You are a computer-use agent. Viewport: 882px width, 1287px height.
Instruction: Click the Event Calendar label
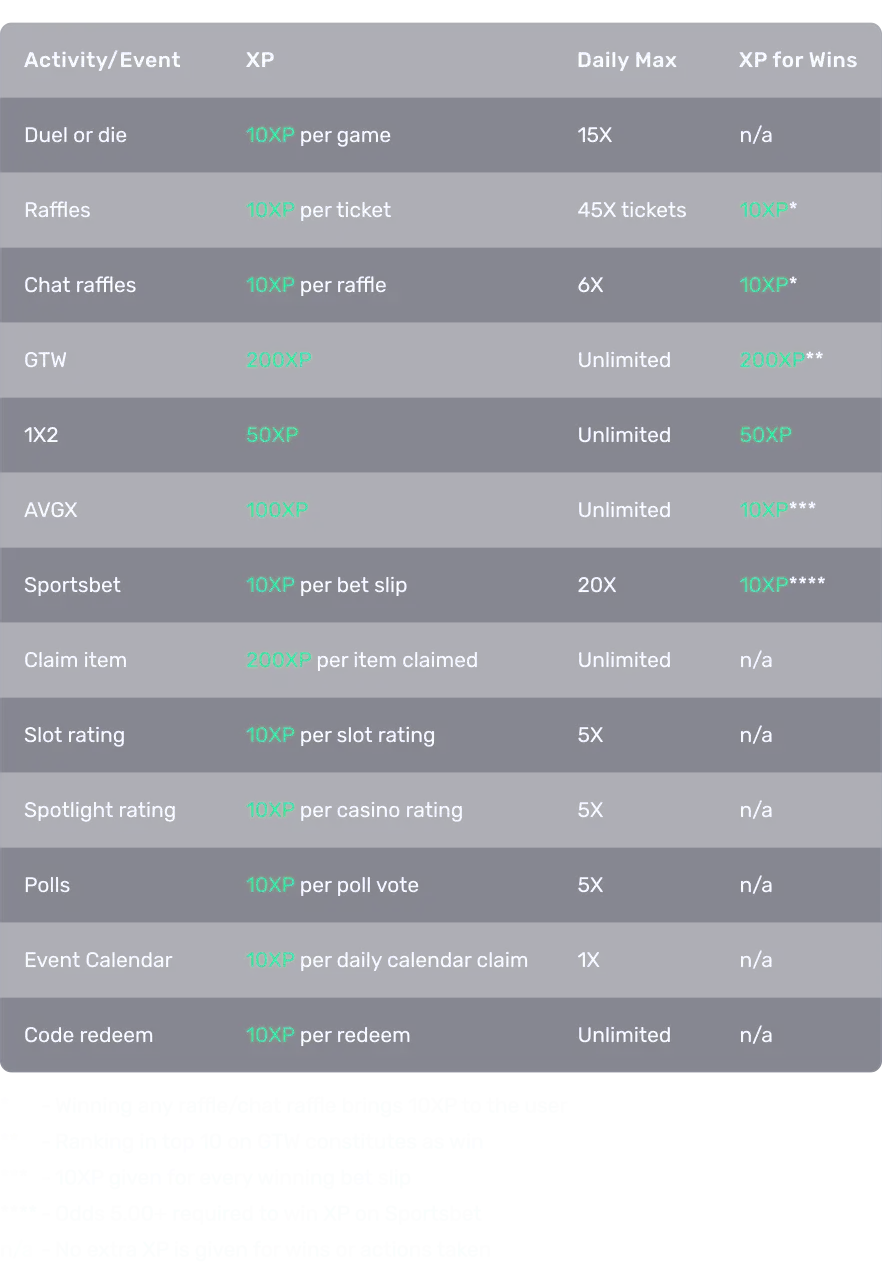(x=98, y=960)
